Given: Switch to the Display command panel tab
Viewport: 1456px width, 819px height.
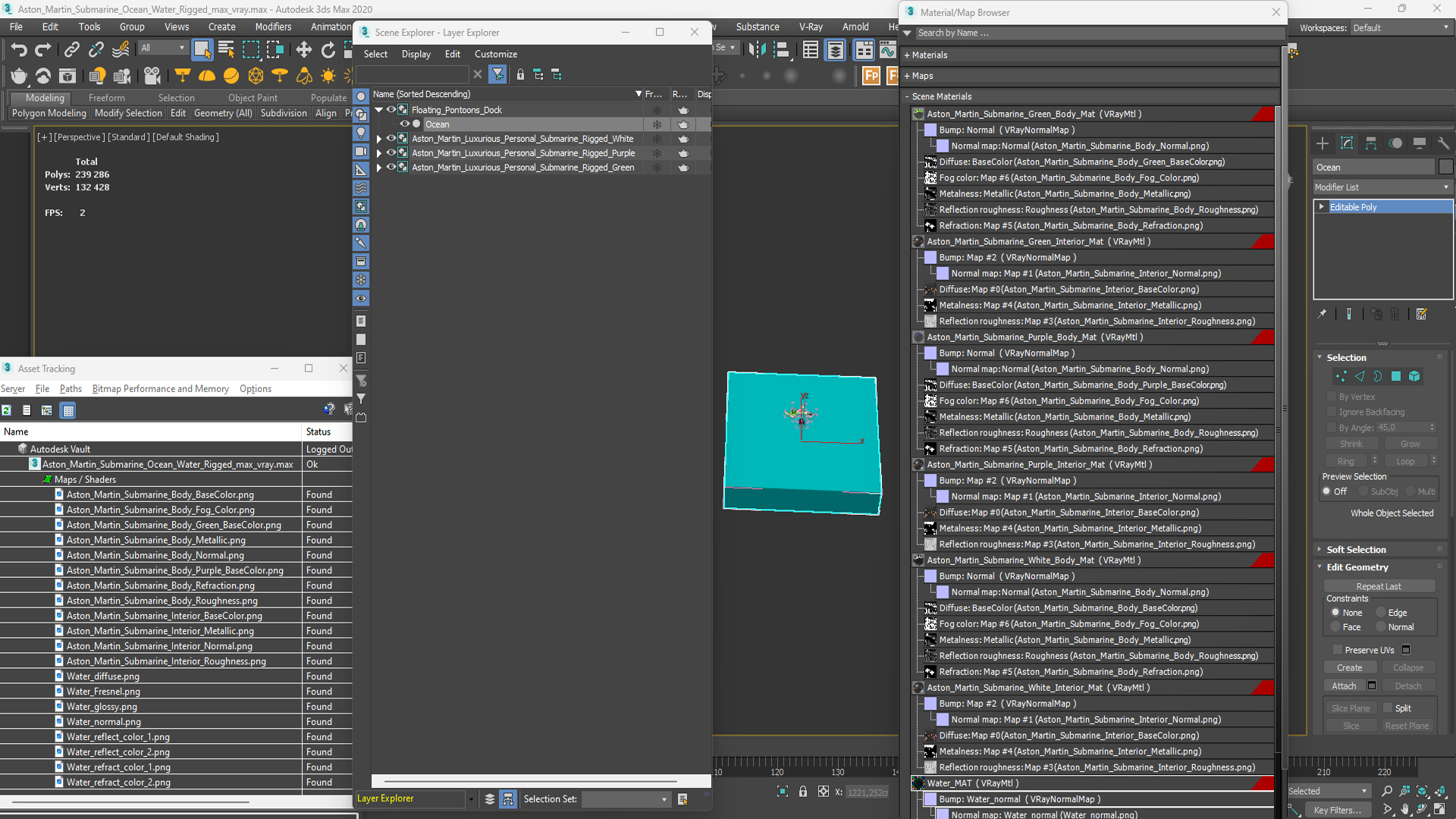Looking at the screenshot, I should tap(1420, 143).
